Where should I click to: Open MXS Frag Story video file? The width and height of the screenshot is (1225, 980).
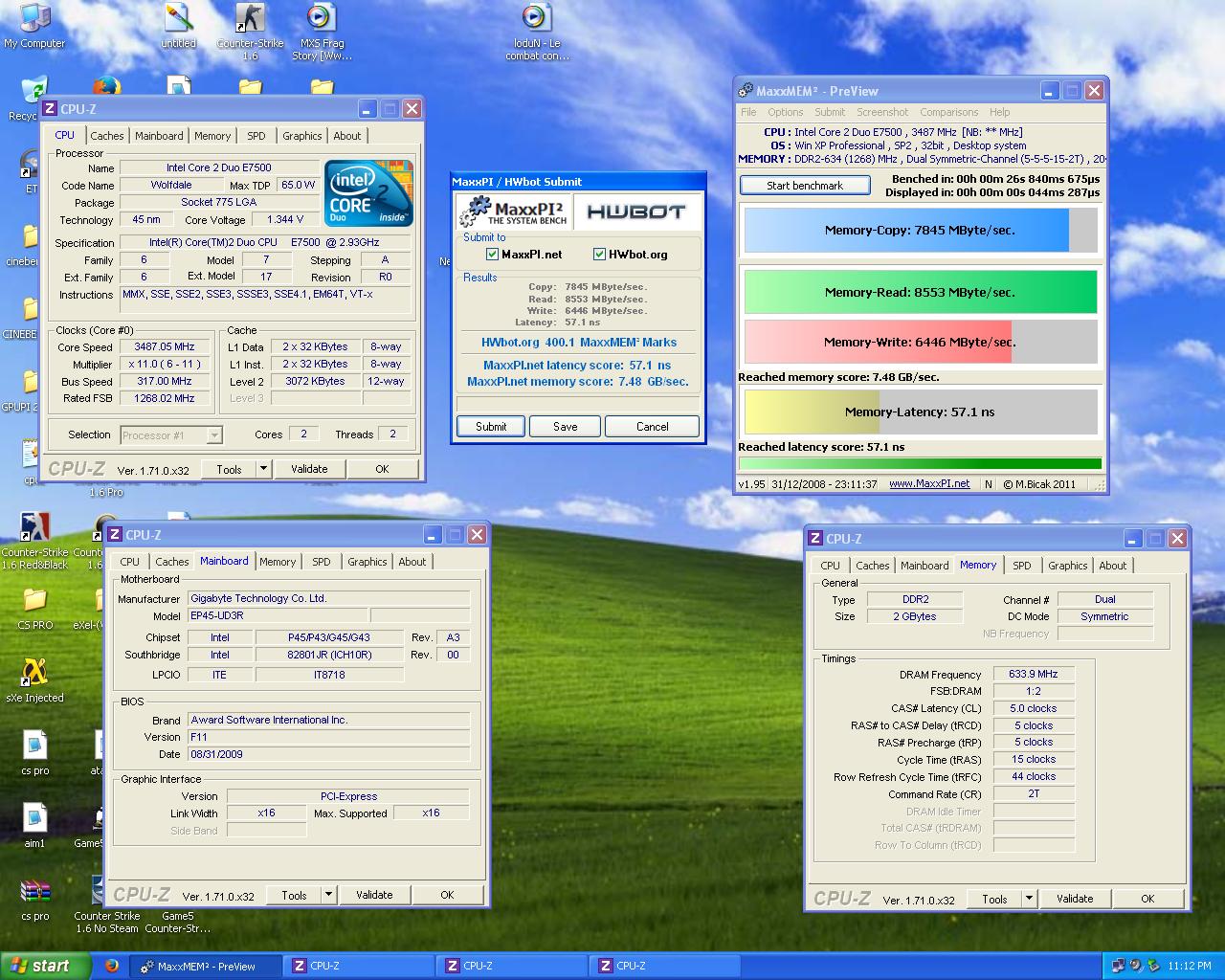tap(322, 32)
